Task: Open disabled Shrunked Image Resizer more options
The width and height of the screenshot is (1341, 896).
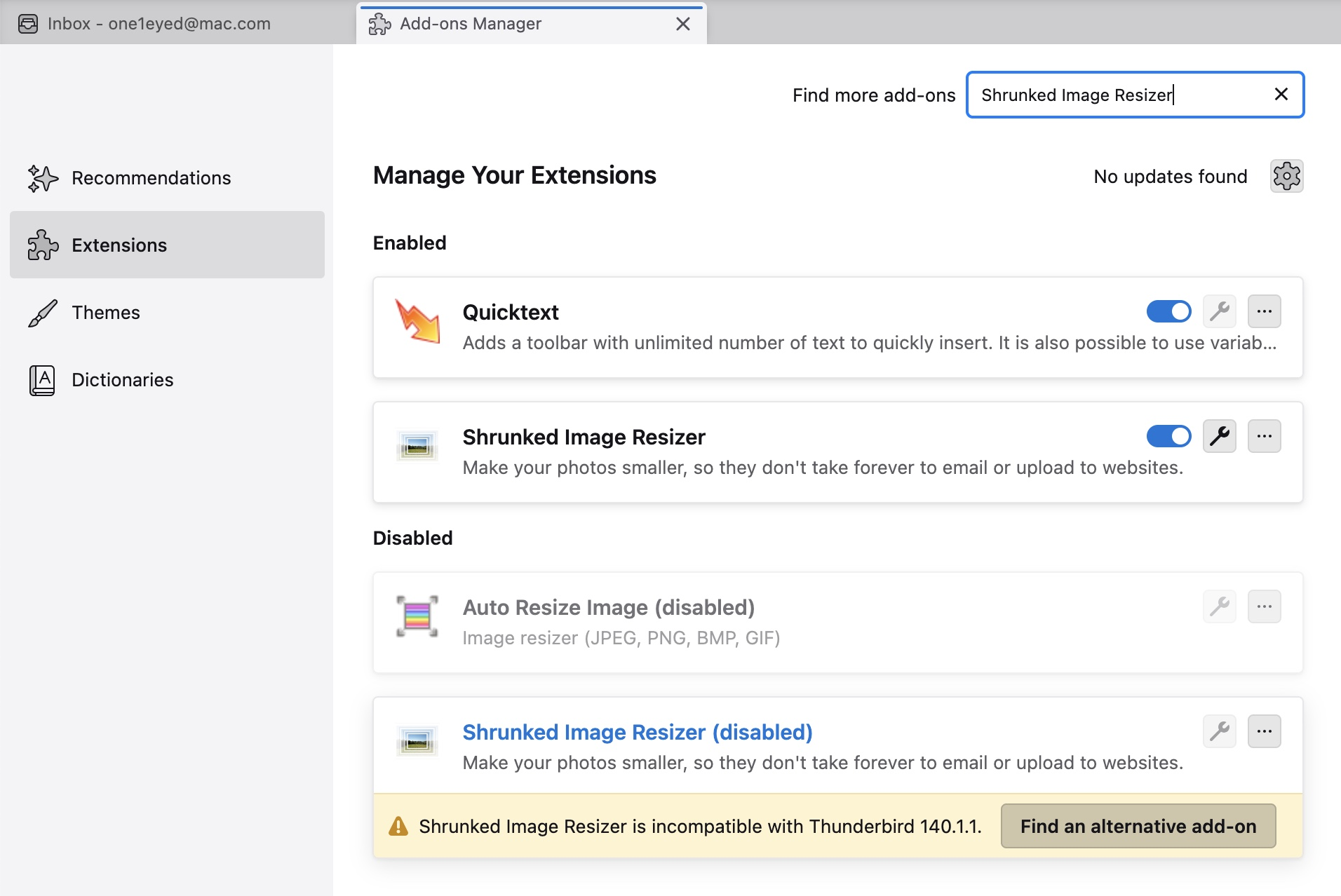Action: pyautogui.click(x=1264, y=731)
